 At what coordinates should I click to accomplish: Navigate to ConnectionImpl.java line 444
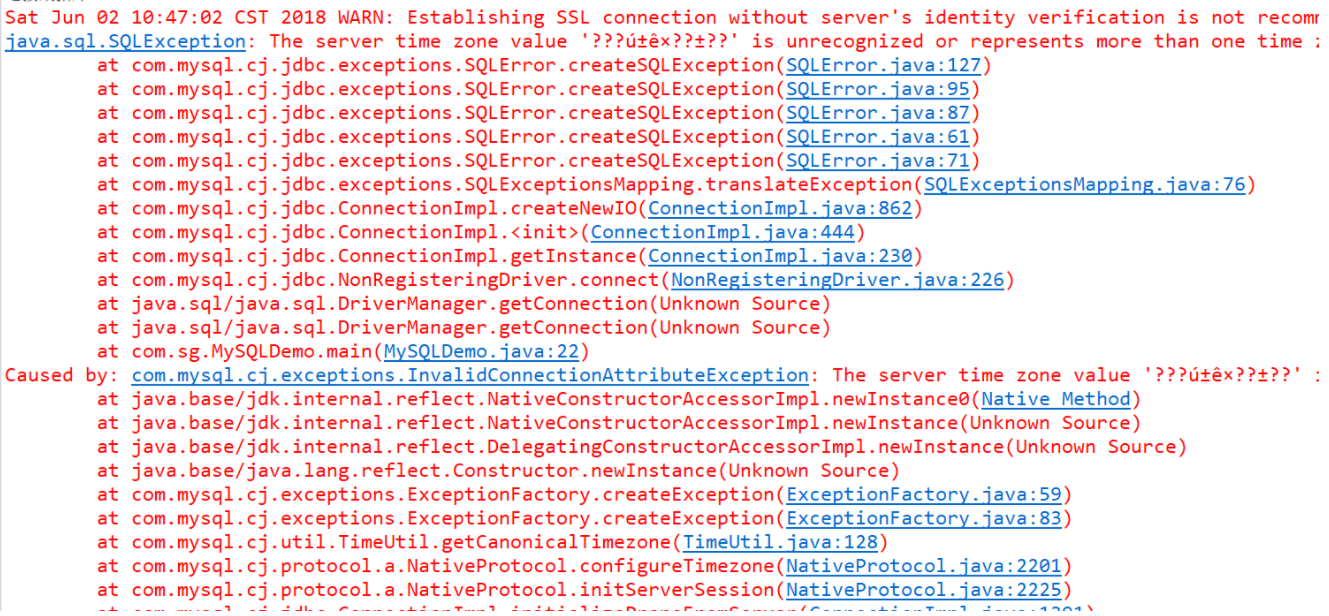724,232
